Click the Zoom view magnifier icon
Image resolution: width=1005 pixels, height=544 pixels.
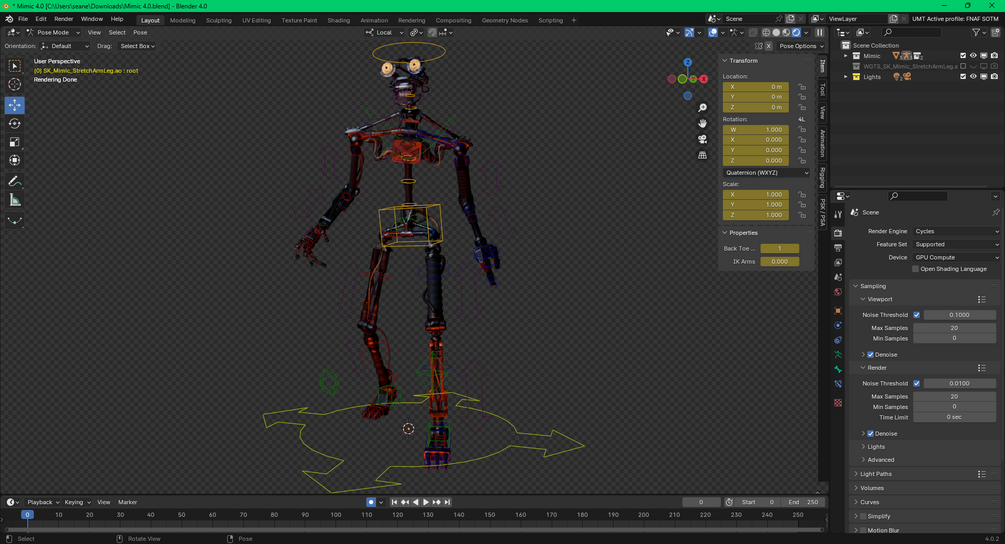click(x=702, y=108)
